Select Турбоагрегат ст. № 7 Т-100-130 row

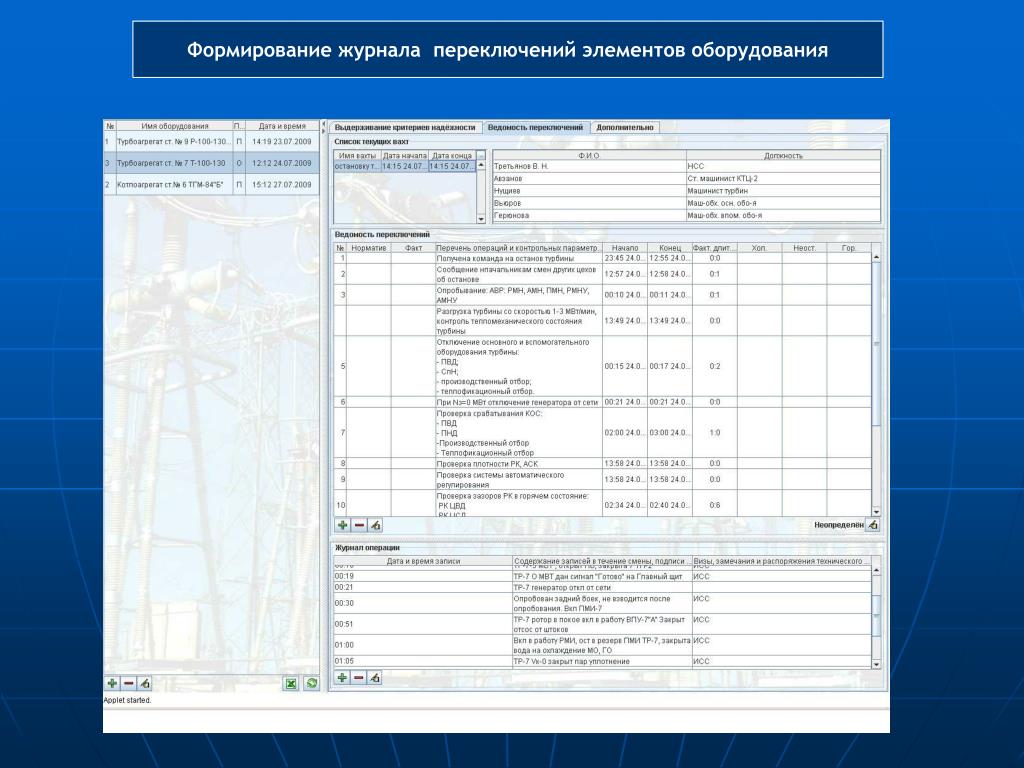(212, 163)
